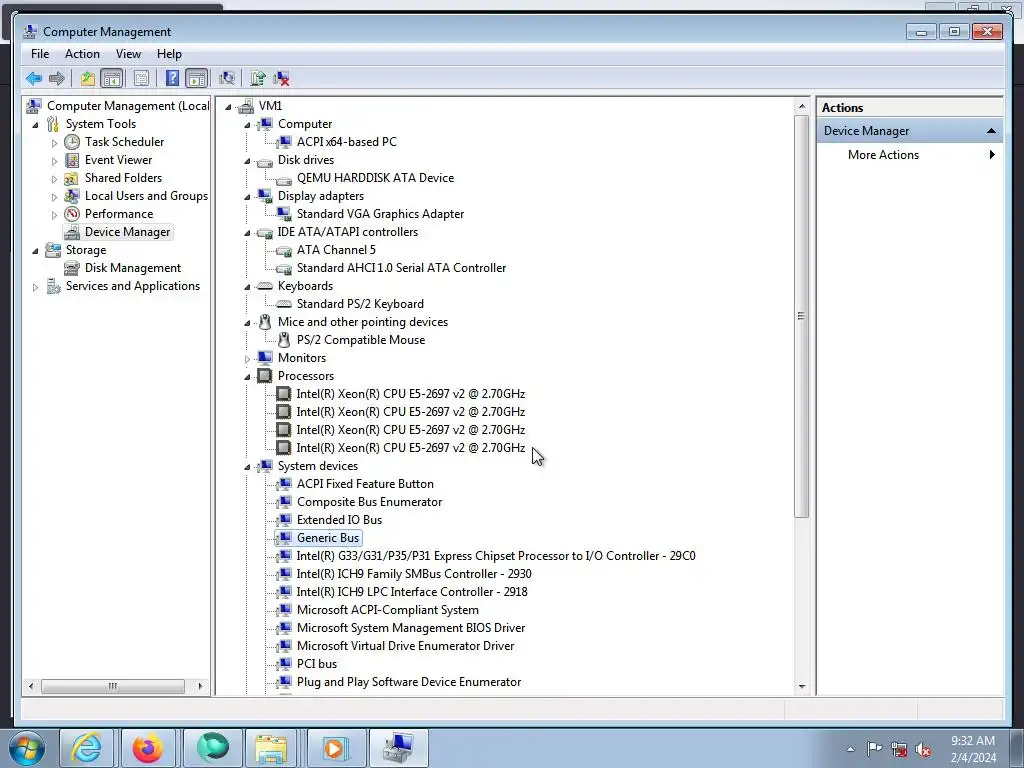Image resolution: width=1024 pixels, height=768 pixels.
Task: Open the Windows Start menu
Action: click(x=27, y=748)
